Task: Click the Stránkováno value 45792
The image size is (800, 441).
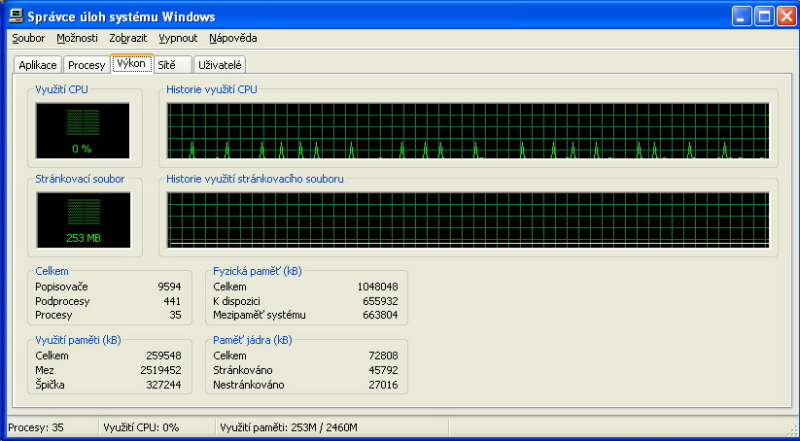Action: pos(384,370)
